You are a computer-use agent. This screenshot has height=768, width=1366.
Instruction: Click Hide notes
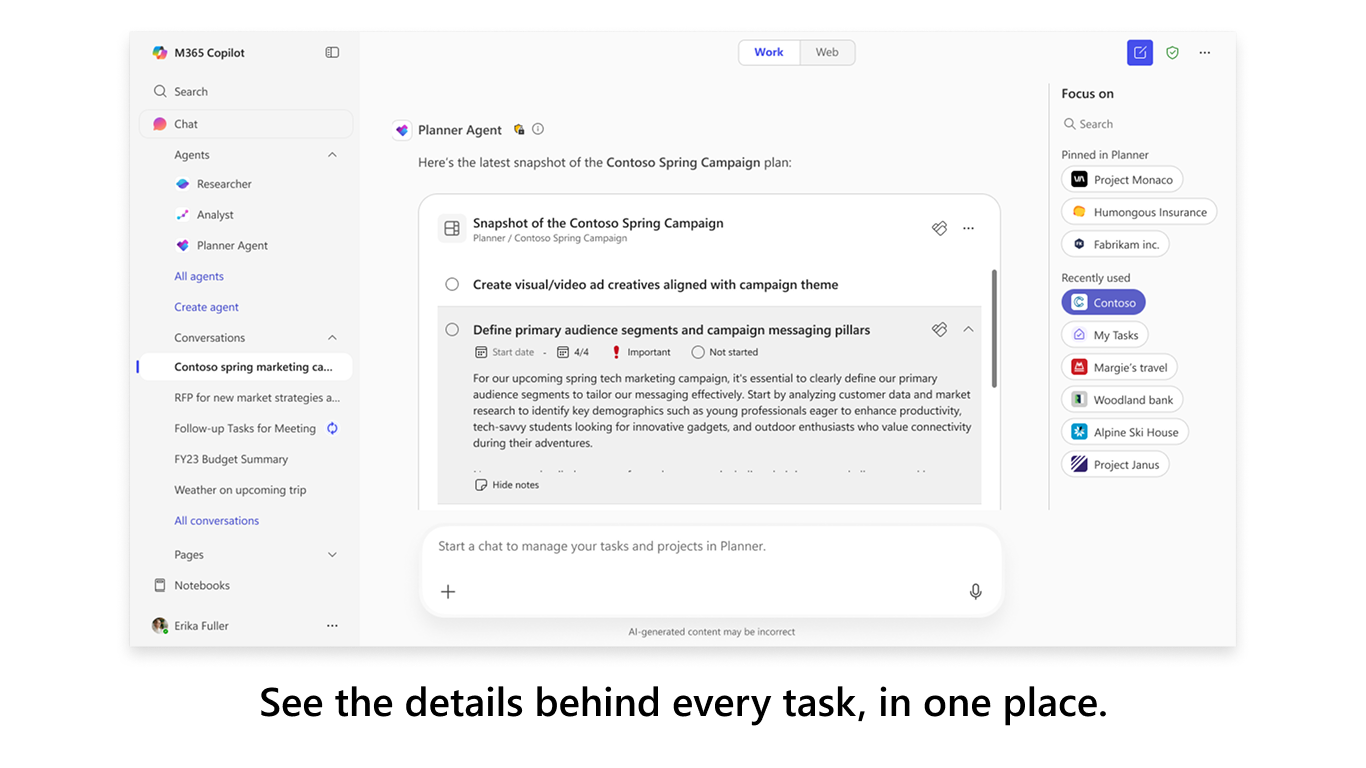[507, 485]
